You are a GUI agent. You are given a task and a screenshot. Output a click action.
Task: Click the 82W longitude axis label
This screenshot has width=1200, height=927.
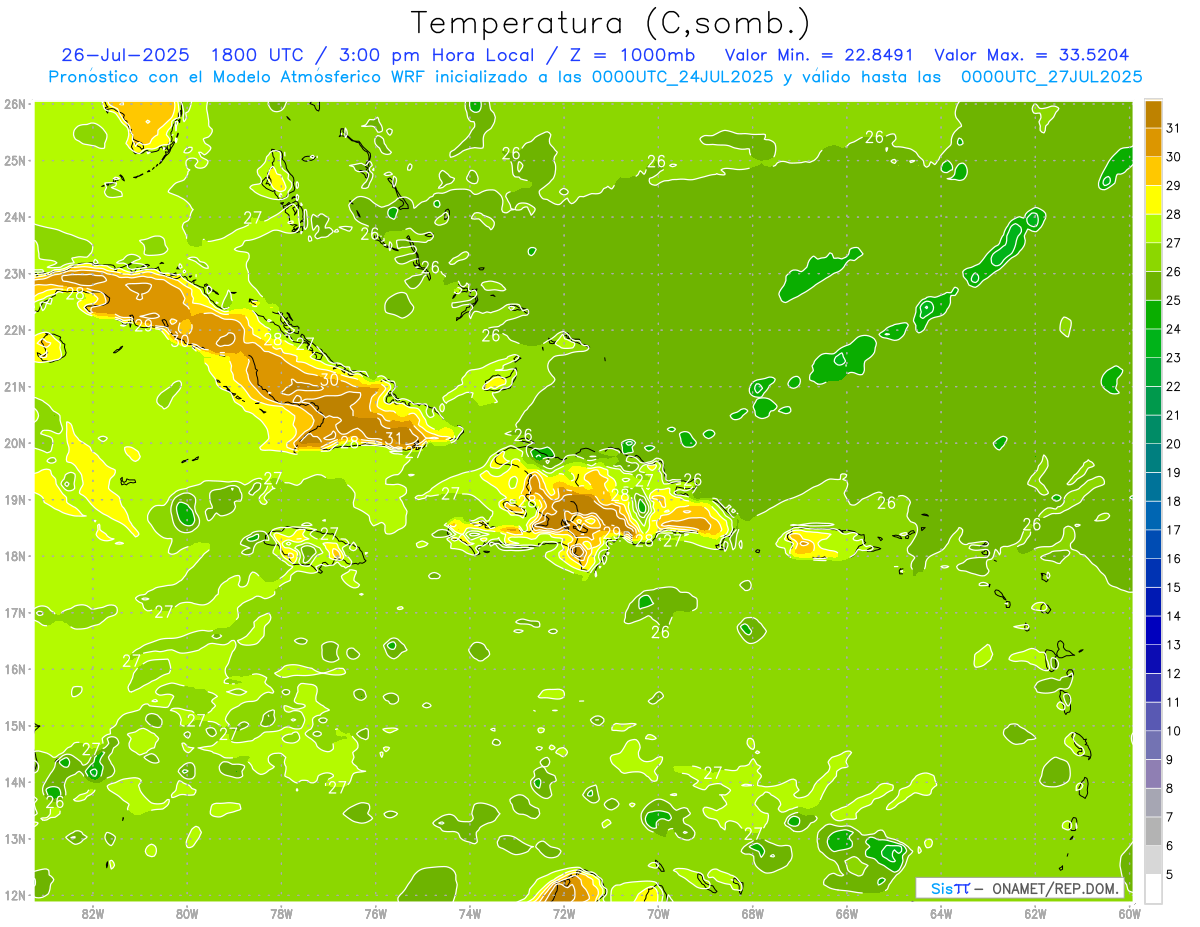(x=93, y=913)
